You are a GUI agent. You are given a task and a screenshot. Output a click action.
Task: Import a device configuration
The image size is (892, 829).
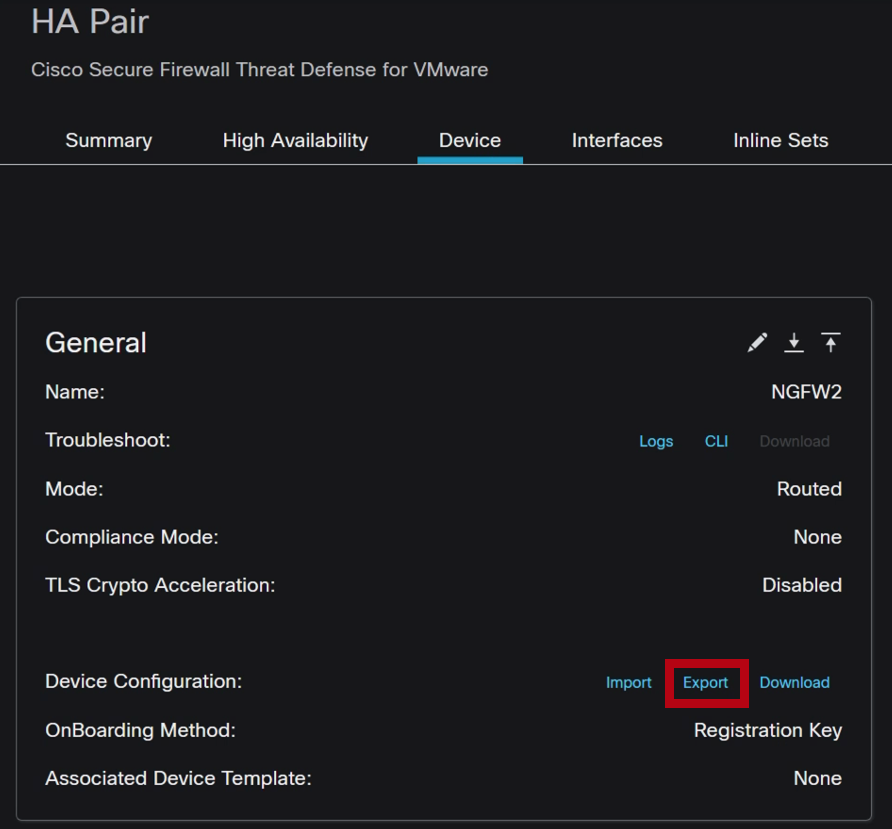tap(628, 682)
